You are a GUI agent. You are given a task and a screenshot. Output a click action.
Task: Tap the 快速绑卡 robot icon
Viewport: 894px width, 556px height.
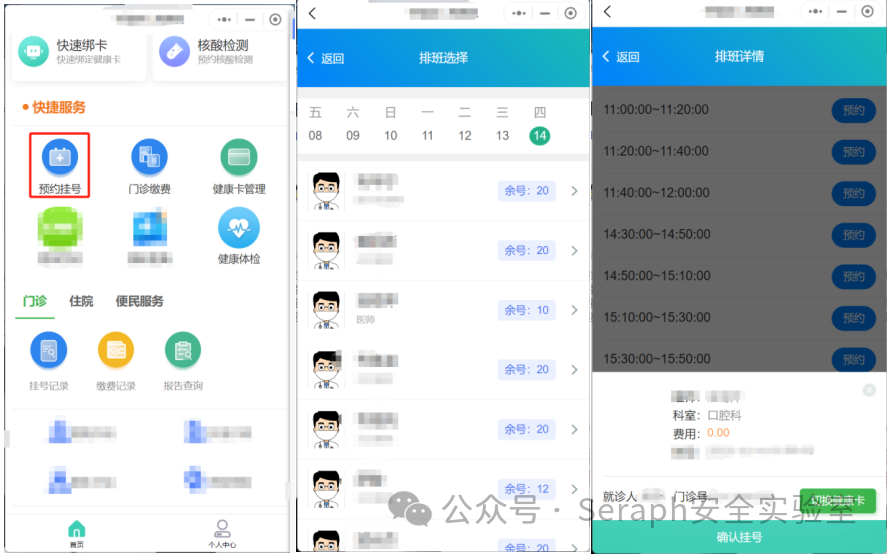(x=34, y=51)
